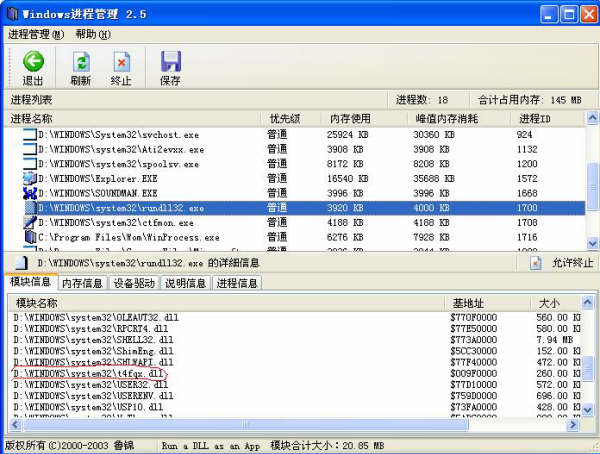The height and width of the screenshot is (454, 600).
Task: Click process list scrollbar up arrow
Action: pyautogui.click(x=592, y=118)
